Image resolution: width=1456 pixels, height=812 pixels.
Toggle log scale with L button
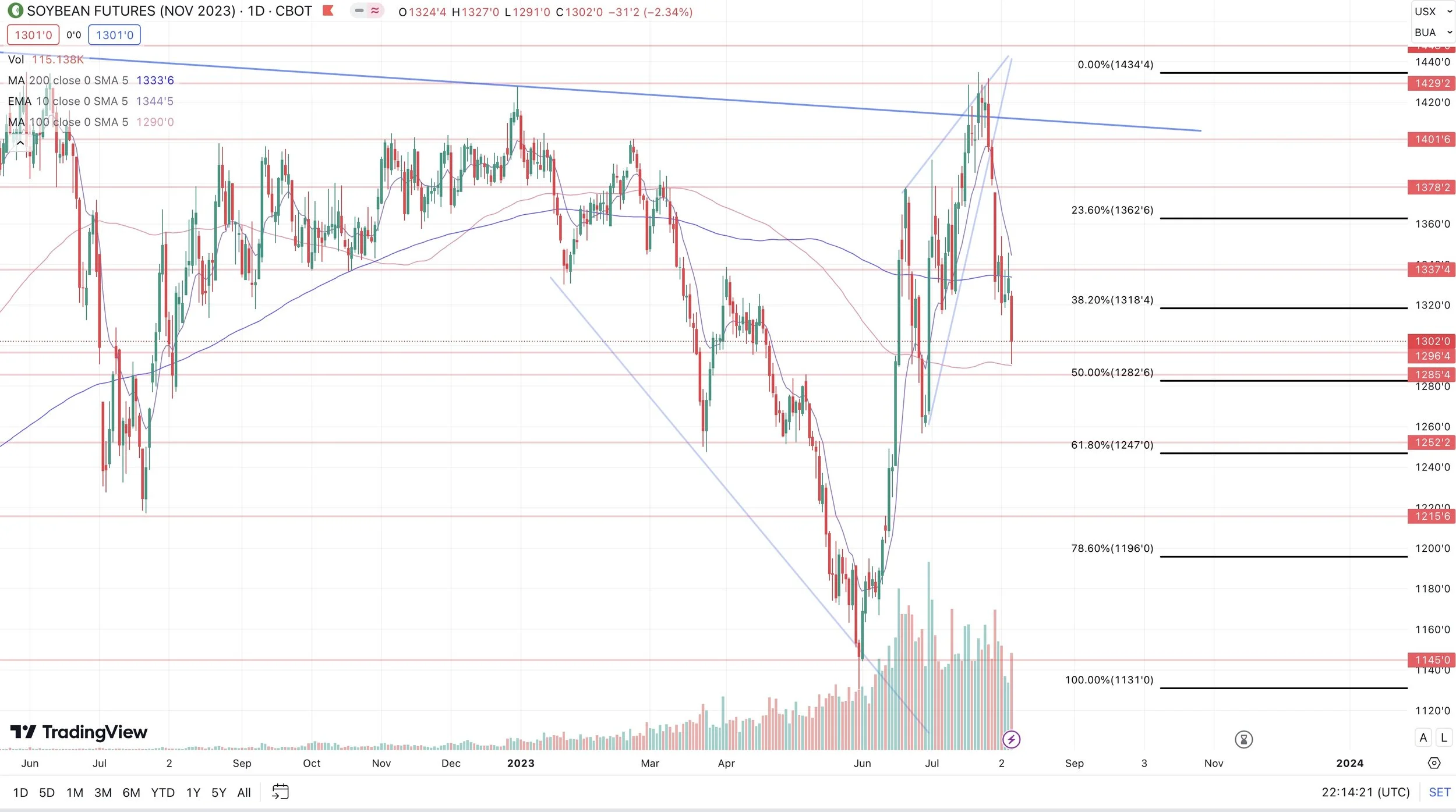(1444, 737)
